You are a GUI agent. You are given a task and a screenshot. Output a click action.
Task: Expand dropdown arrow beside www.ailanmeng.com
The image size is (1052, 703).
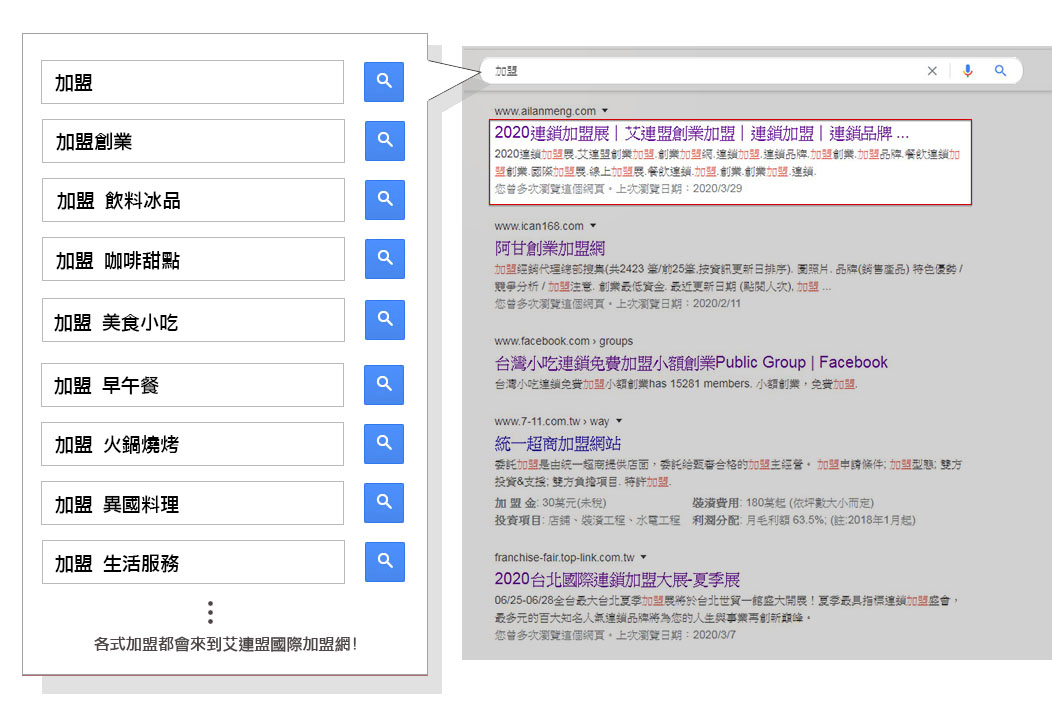pos(606,111)
